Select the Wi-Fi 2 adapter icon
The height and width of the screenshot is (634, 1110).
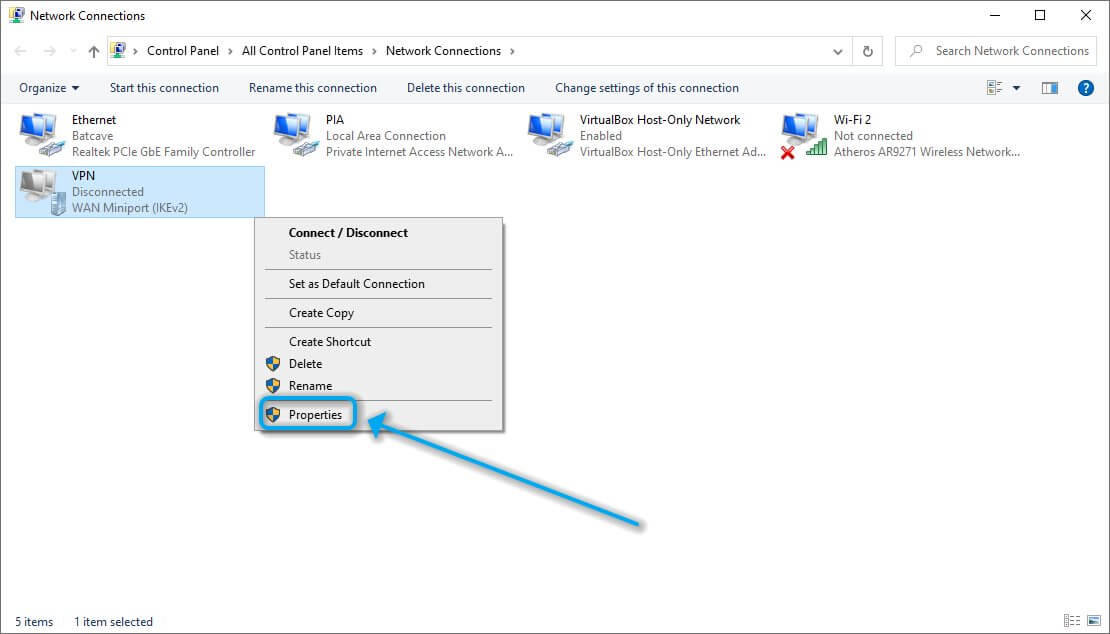tap(802, 133)
